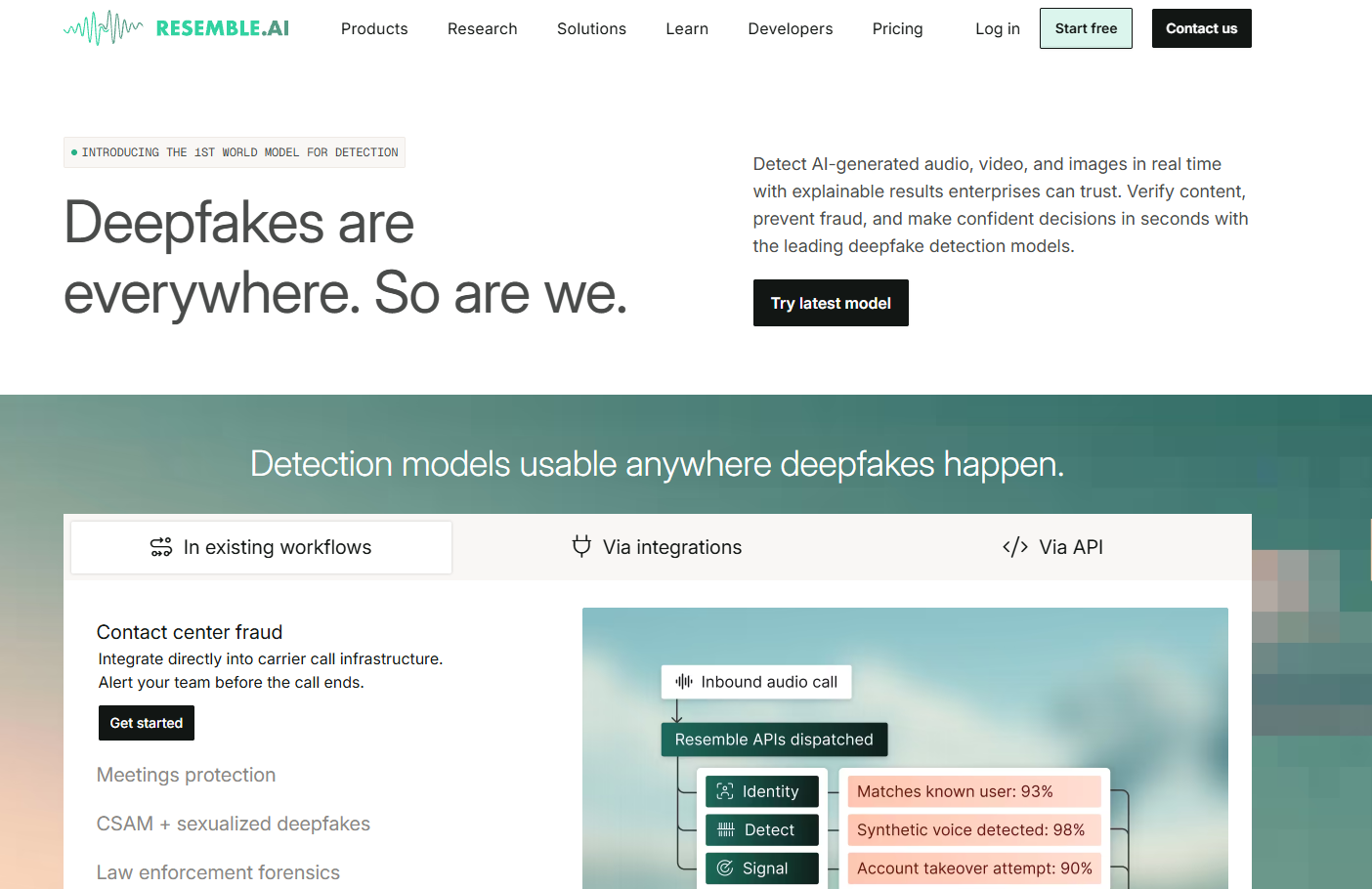Click the Log in link
The image size is (1372, 889).
(x=998, y=28)
